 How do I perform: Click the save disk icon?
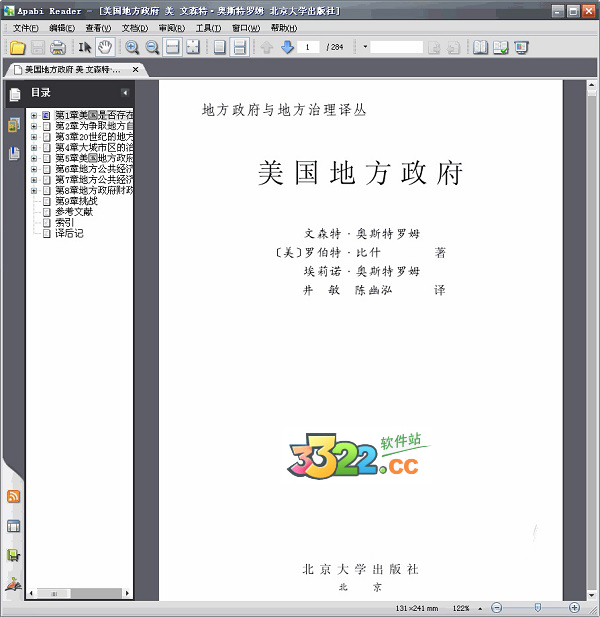[x=38, y=48]
